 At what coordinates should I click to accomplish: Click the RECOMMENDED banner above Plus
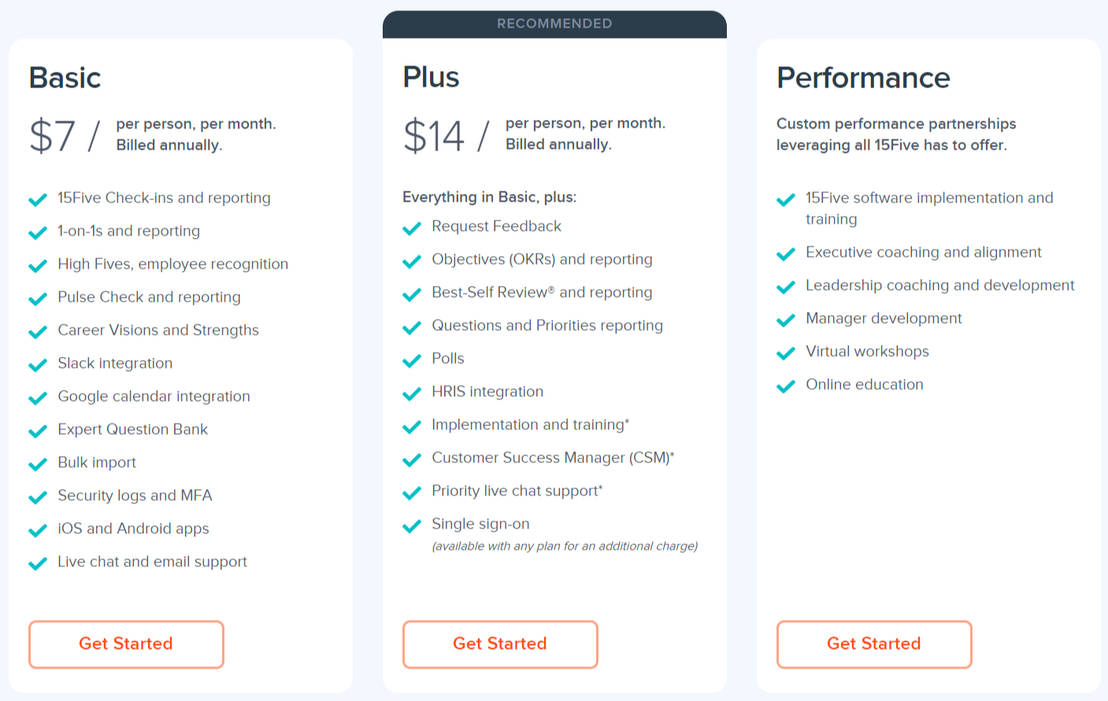coord(554,24)
